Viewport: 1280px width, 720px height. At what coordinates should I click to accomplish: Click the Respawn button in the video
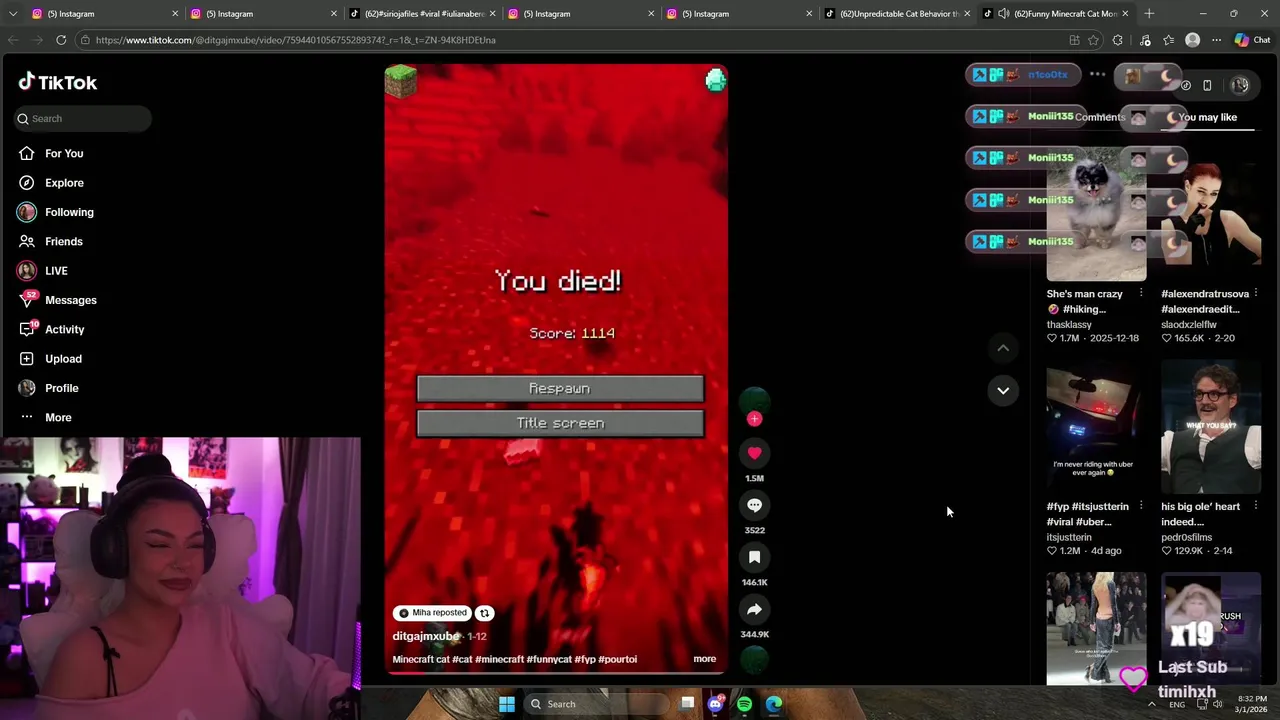560,388
